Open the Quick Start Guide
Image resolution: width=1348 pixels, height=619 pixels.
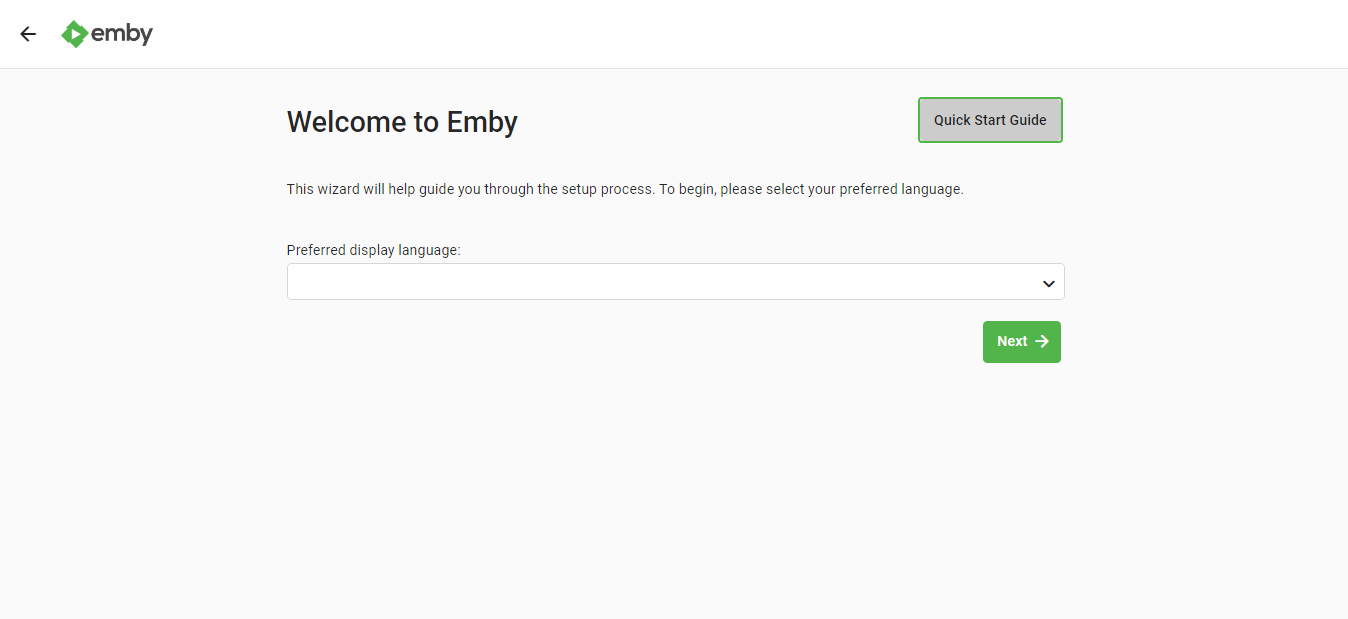990,120
